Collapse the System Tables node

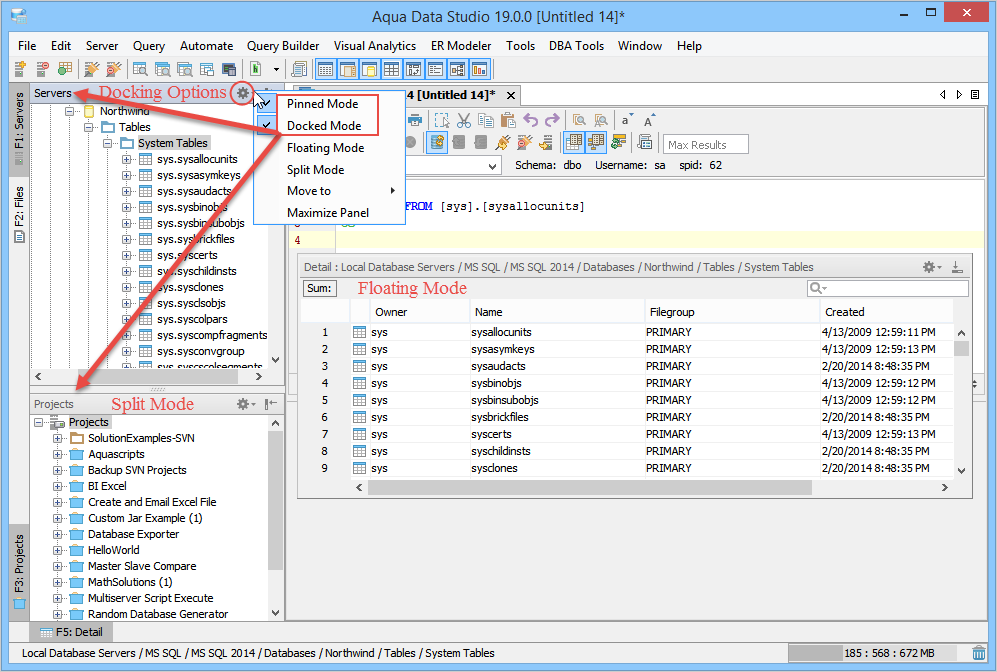pyautogui.click(x=107, y=143)
